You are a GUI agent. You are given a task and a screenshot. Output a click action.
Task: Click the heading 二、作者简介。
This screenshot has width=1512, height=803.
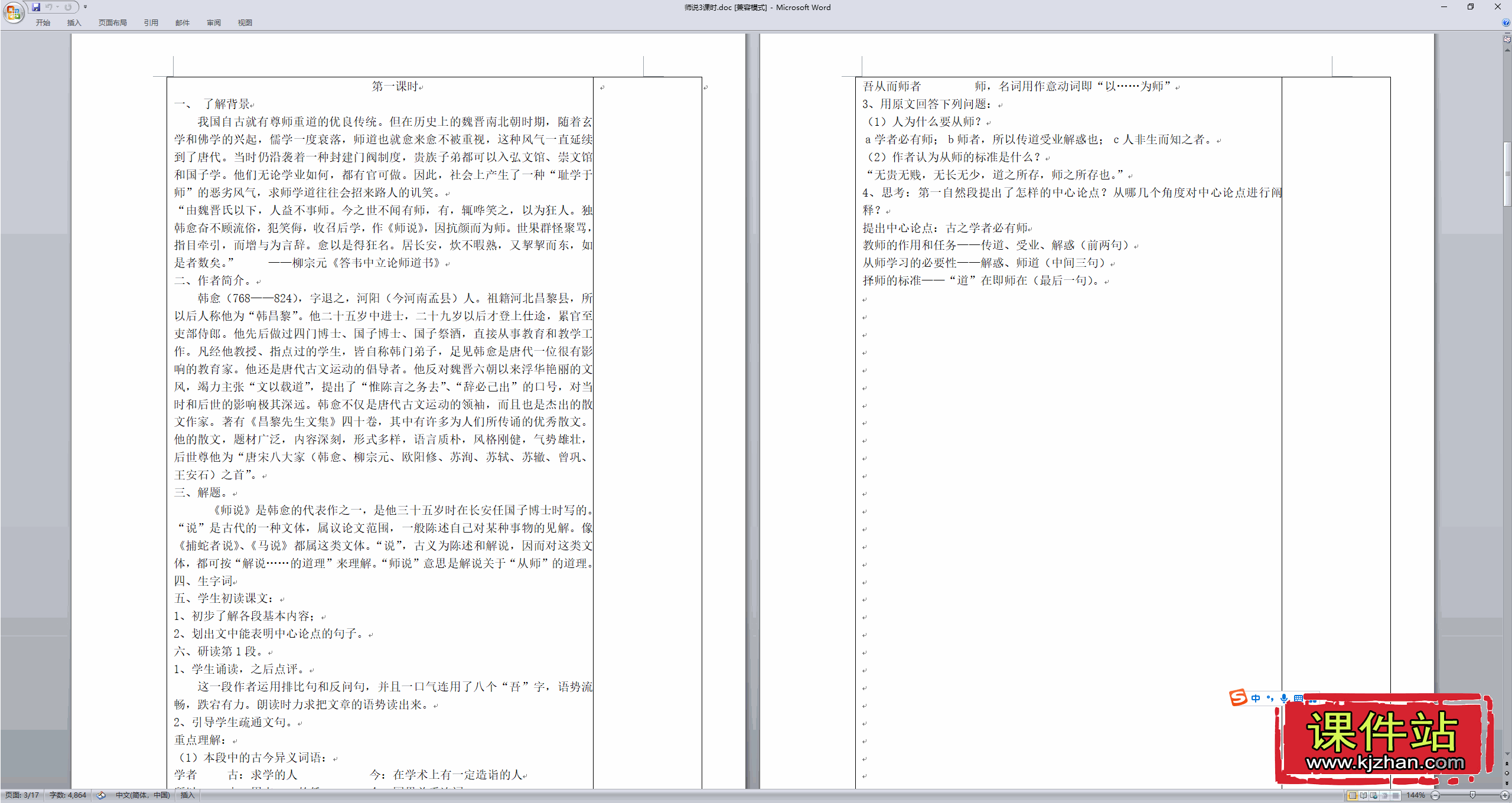pyautogui.click(x=215, y=280)
